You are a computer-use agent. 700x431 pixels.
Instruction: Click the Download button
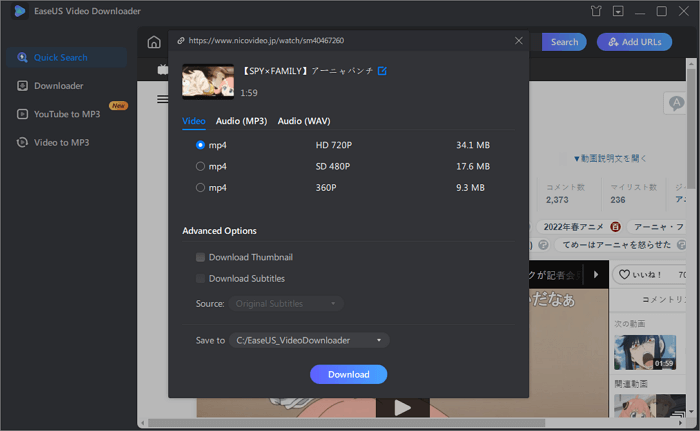click(349, 374)
